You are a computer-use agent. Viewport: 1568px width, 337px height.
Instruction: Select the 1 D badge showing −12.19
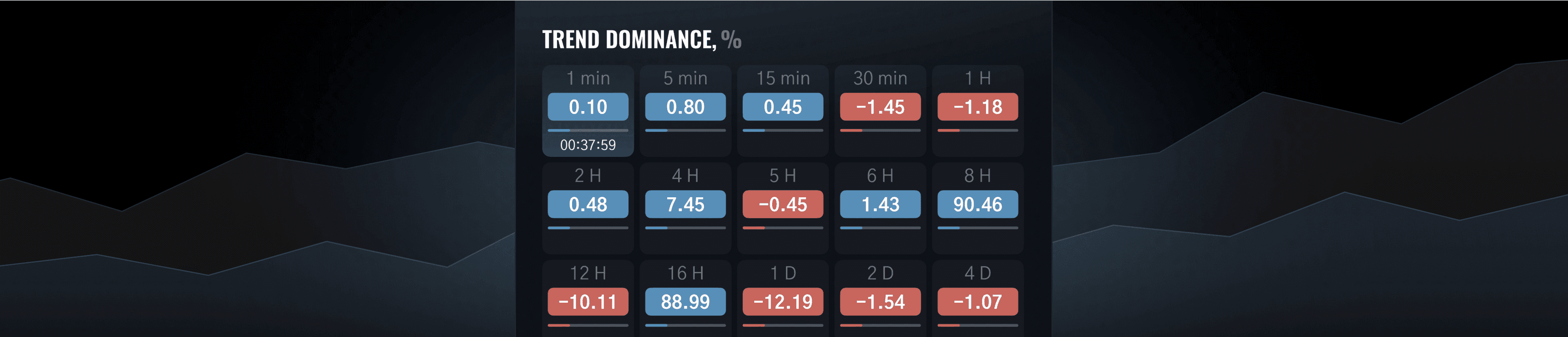pyautogui.click(x=783, y=300)
